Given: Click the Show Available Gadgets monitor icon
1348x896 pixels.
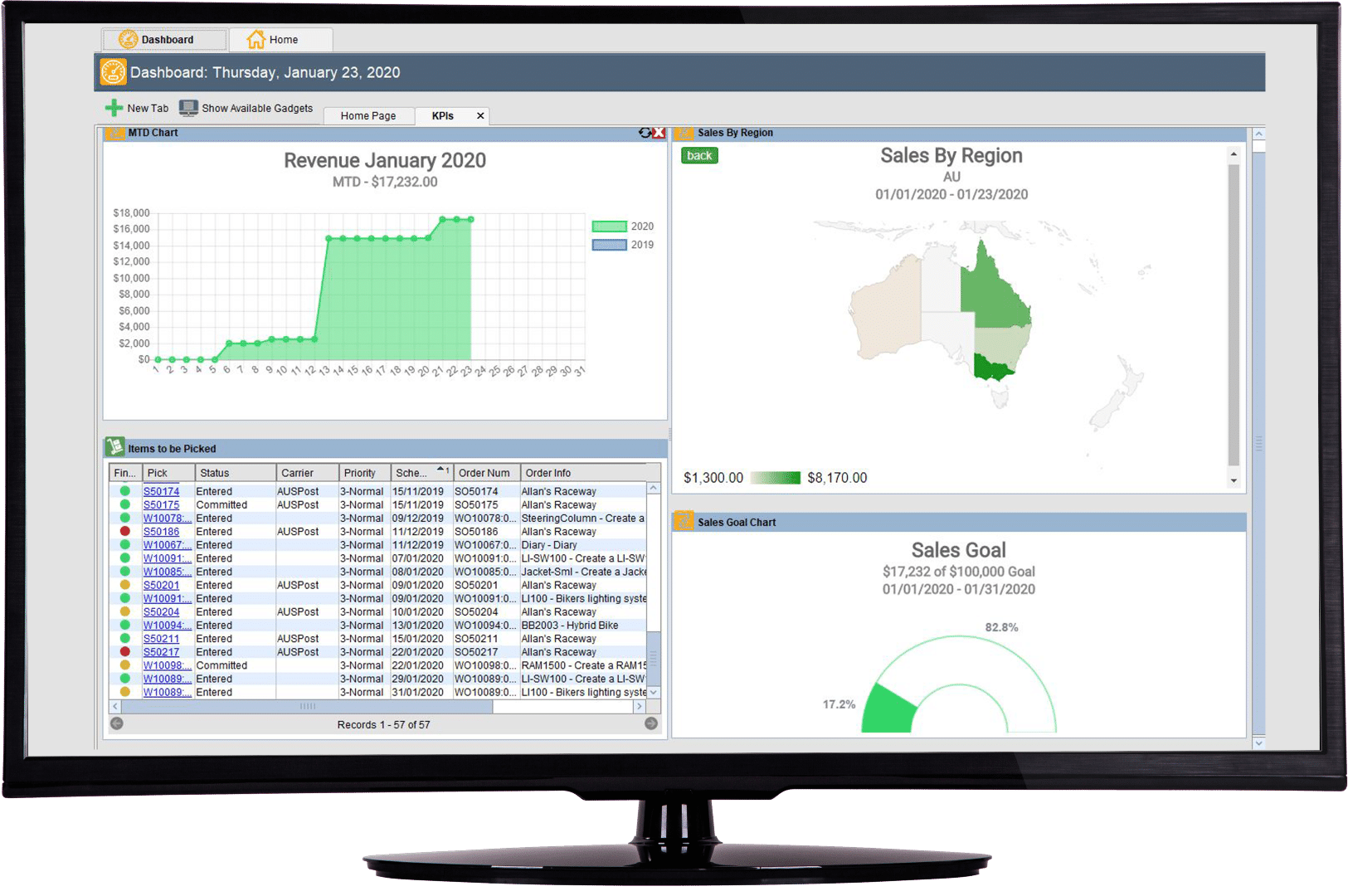Looking at the screenshot, I should tap(189, 108).
